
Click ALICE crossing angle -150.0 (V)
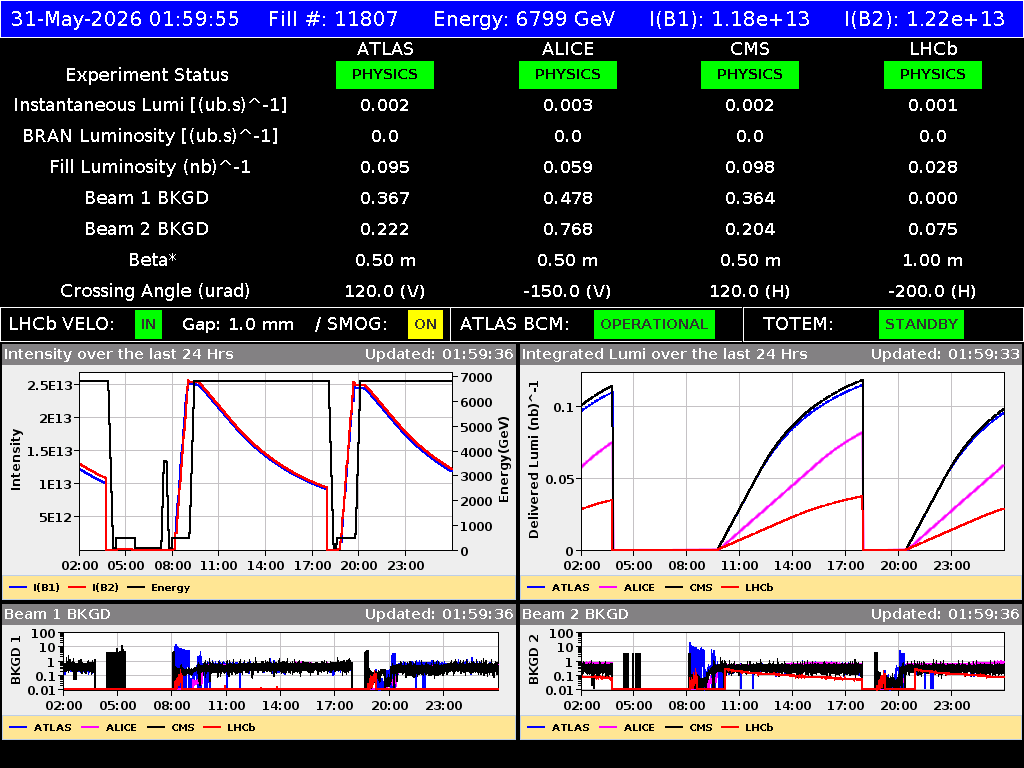568,291
